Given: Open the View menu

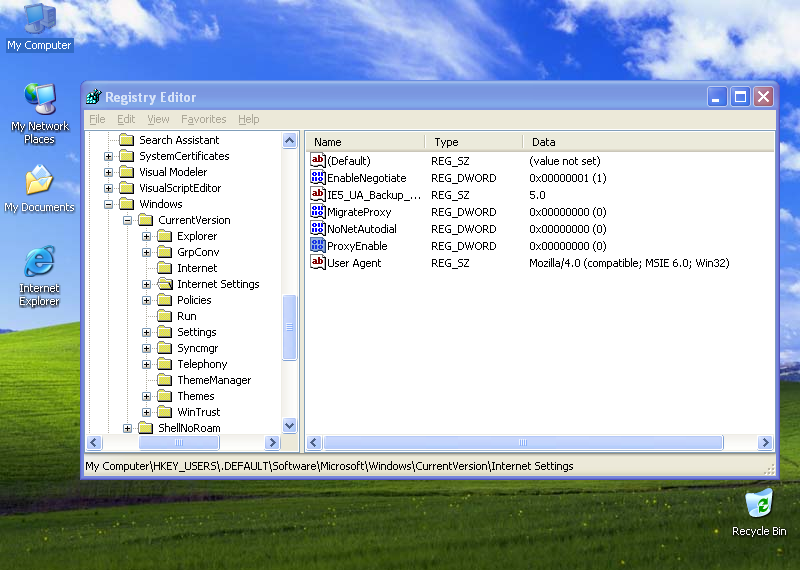Looking at the screenshot, I should tap(158, 119).
